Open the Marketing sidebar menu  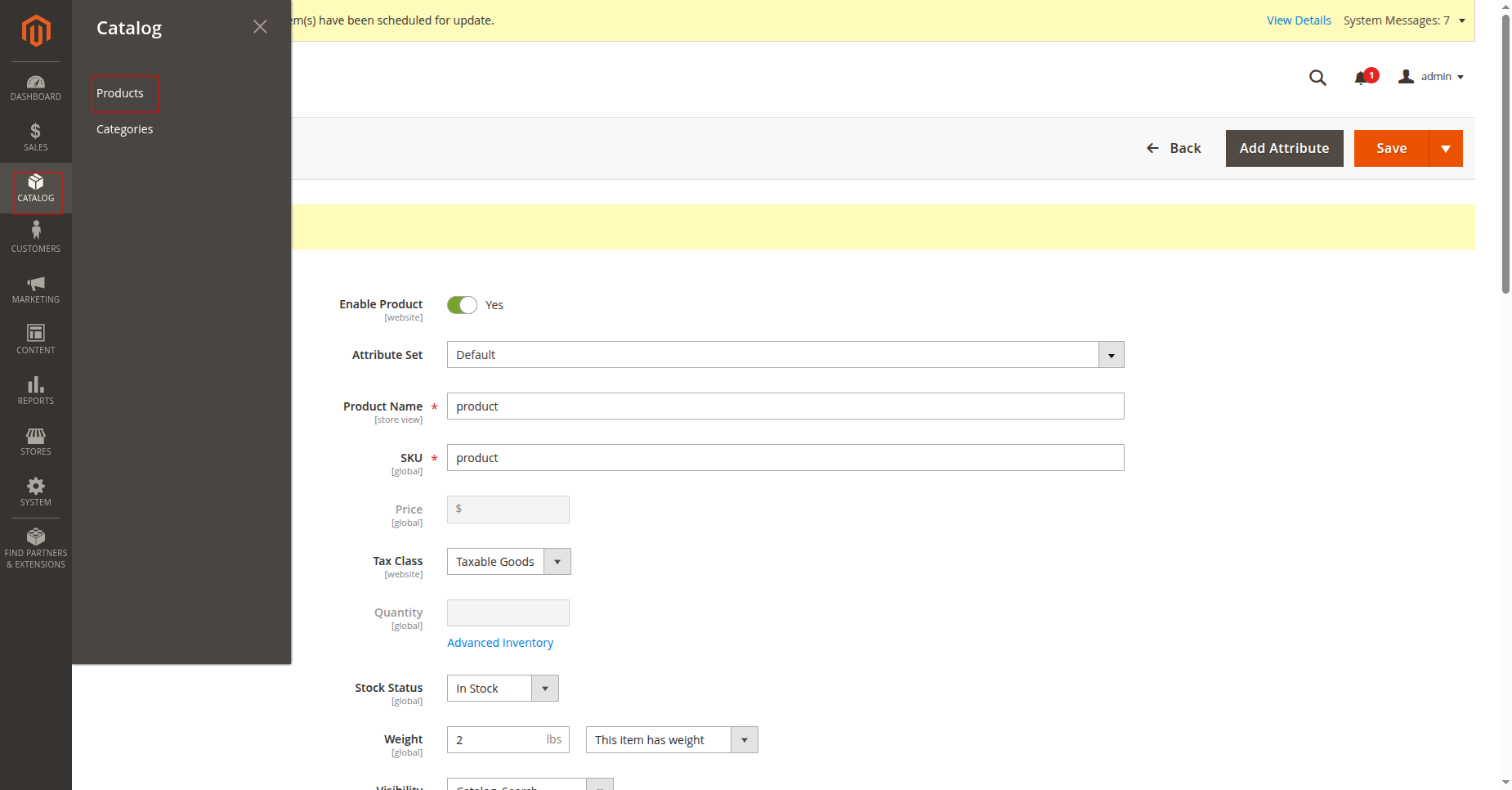pyautogui.click(x=36, y=290)
